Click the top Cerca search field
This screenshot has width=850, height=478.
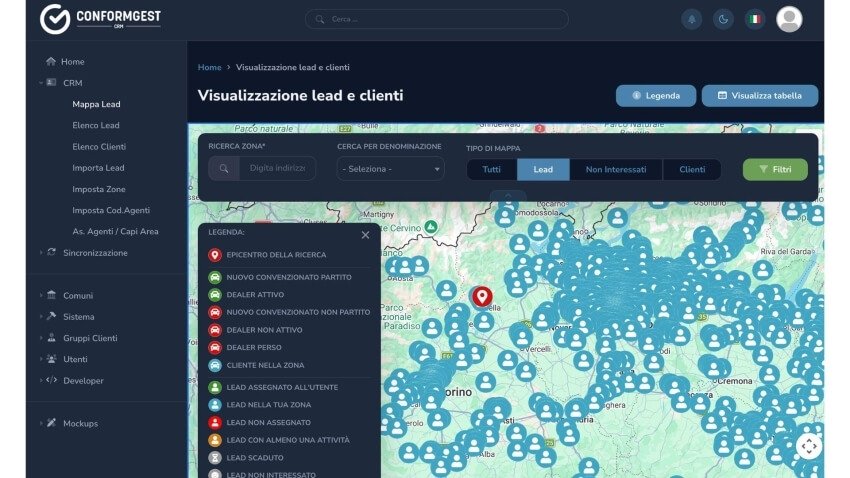point(436,19)
